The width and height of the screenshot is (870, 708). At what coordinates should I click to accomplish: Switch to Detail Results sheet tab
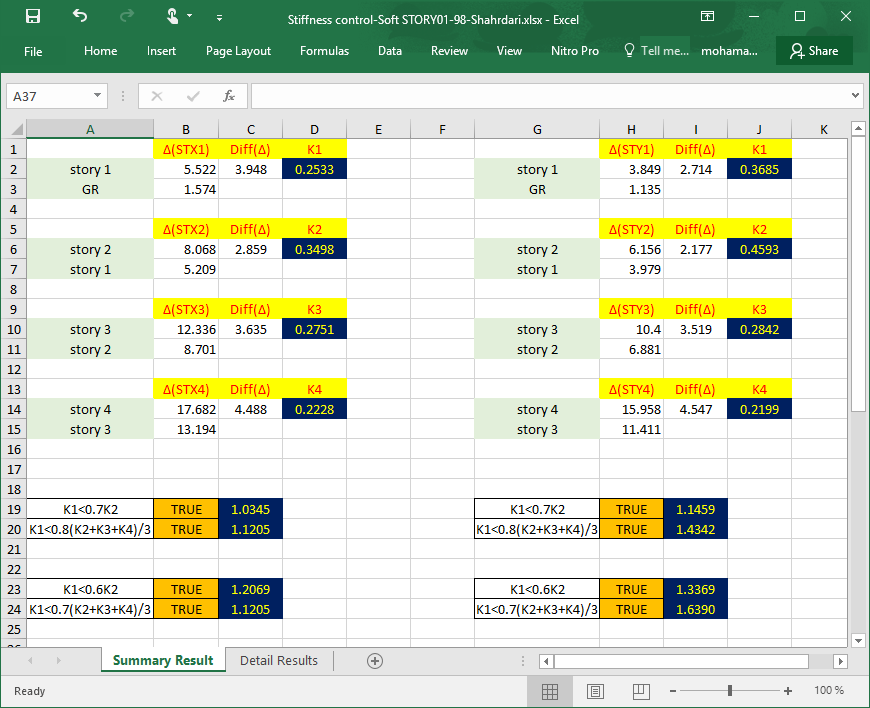point(278,661)
